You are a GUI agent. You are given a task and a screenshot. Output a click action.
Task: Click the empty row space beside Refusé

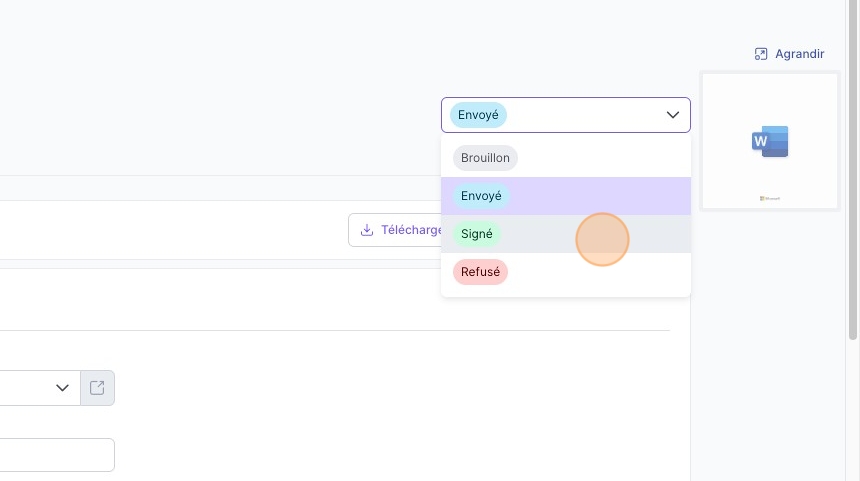598,272
